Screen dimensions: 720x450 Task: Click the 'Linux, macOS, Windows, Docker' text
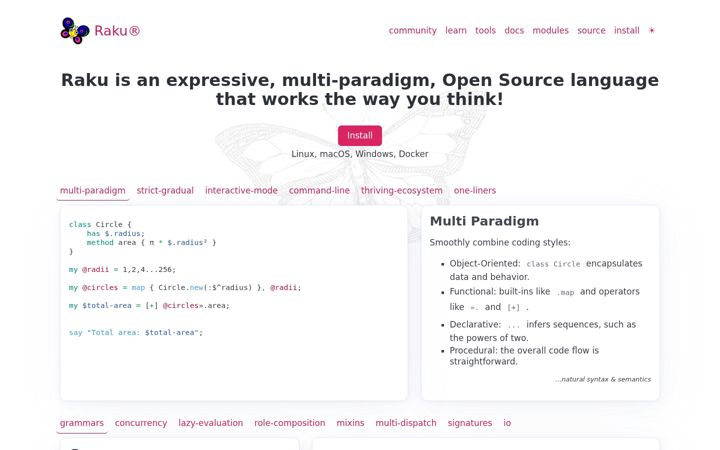(x=360, y=154)
